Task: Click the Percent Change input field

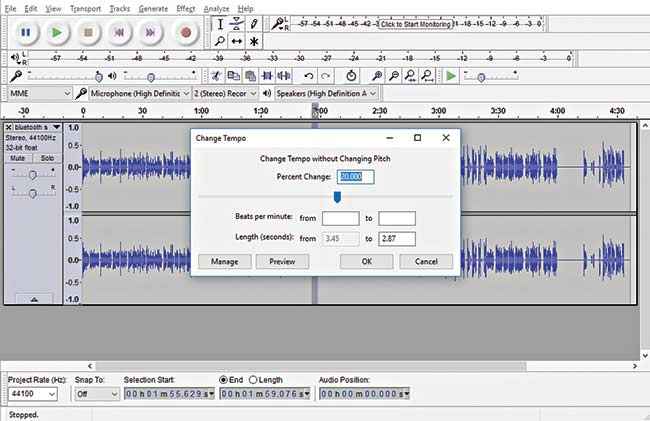Action: 356,177
